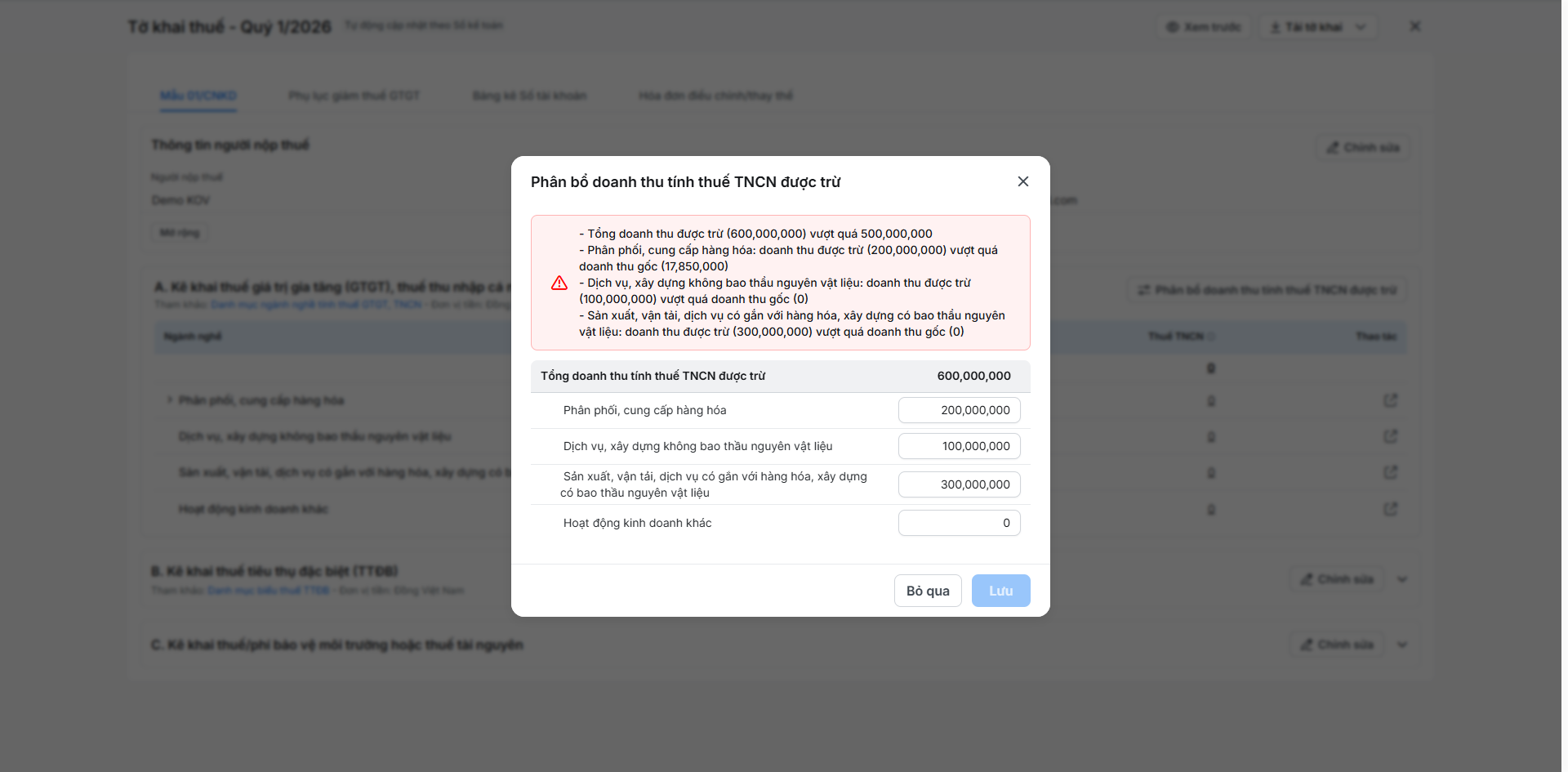
Task: Edit the 100,000,000 amount field
Action: [x=959, y=446]
